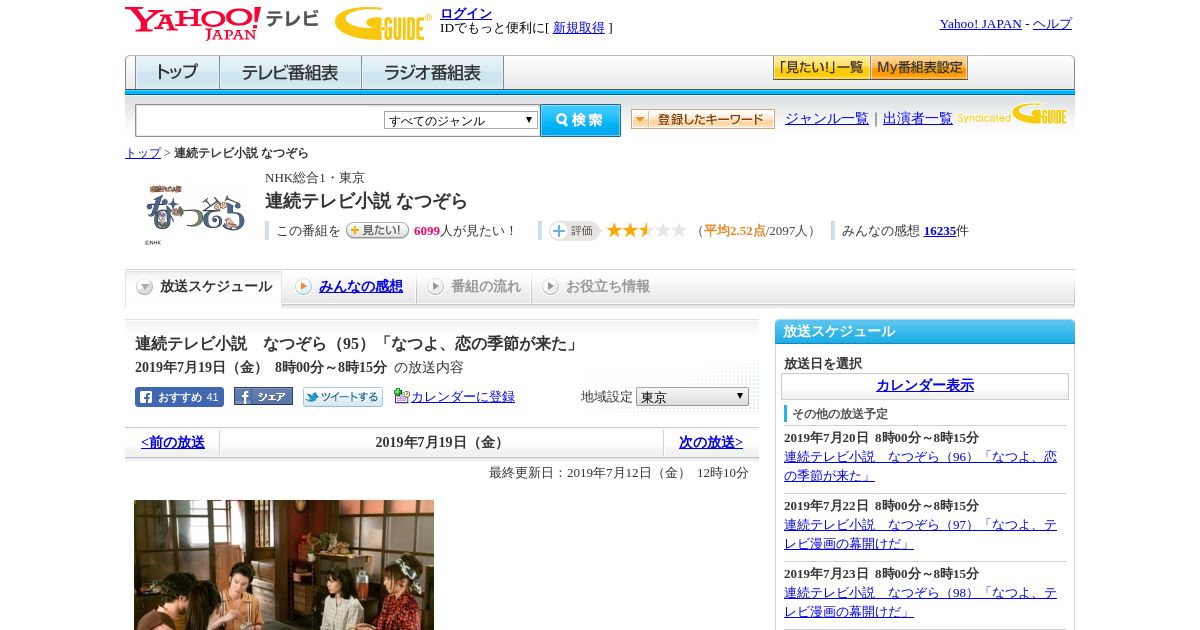Switch to the トップ tab

tap(177, 73)
